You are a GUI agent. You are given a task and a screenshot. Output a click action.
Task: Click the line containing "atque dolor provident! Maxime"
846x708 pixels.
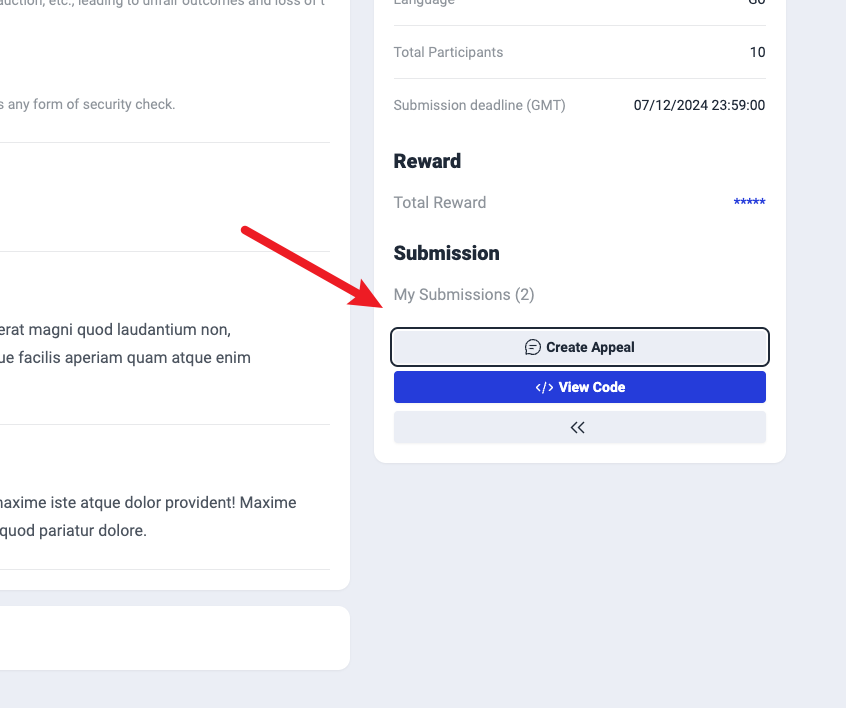148,502
